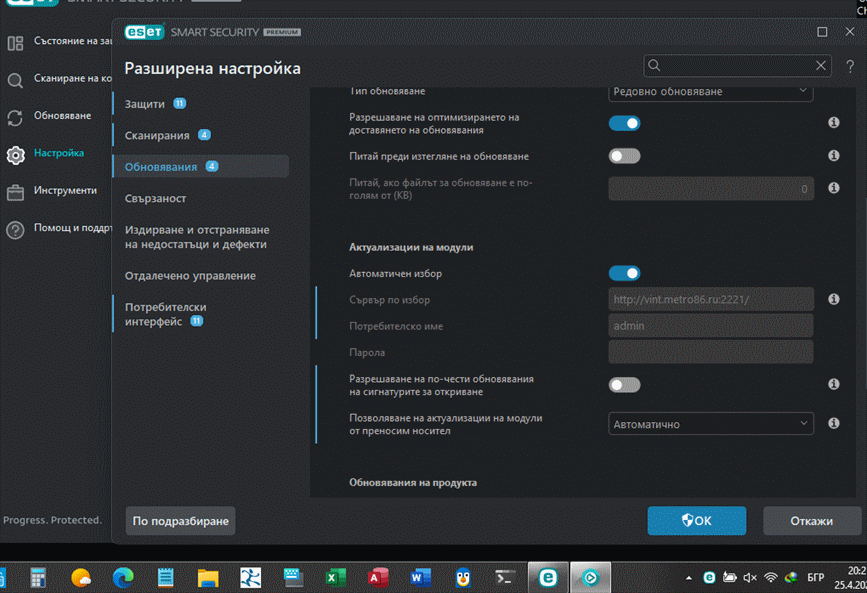
Task: Turn off Автоматичен избор toggle
Action: click(624, 273)
